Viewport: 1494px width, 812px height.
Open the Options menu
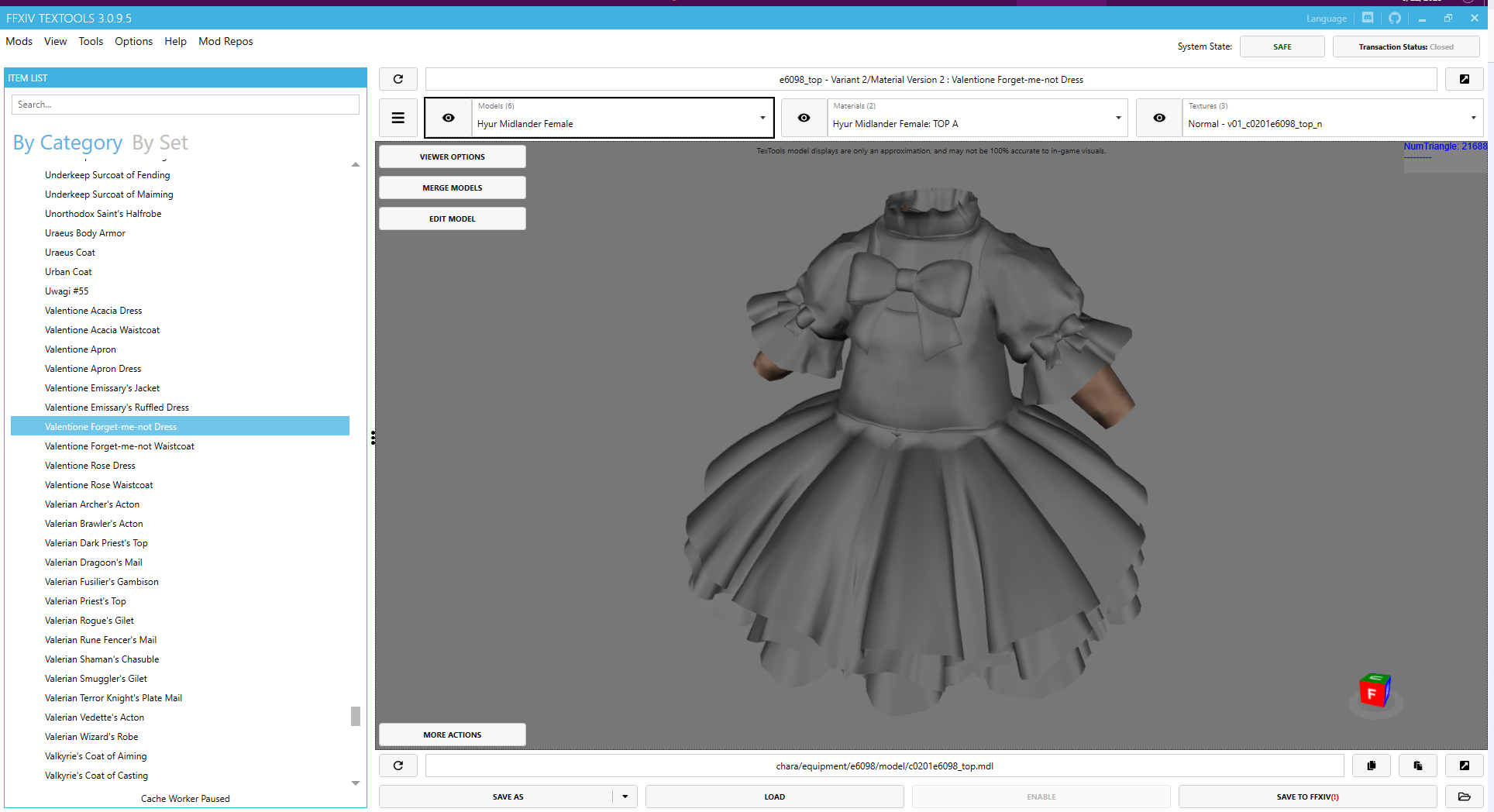[x=133, y=41]
